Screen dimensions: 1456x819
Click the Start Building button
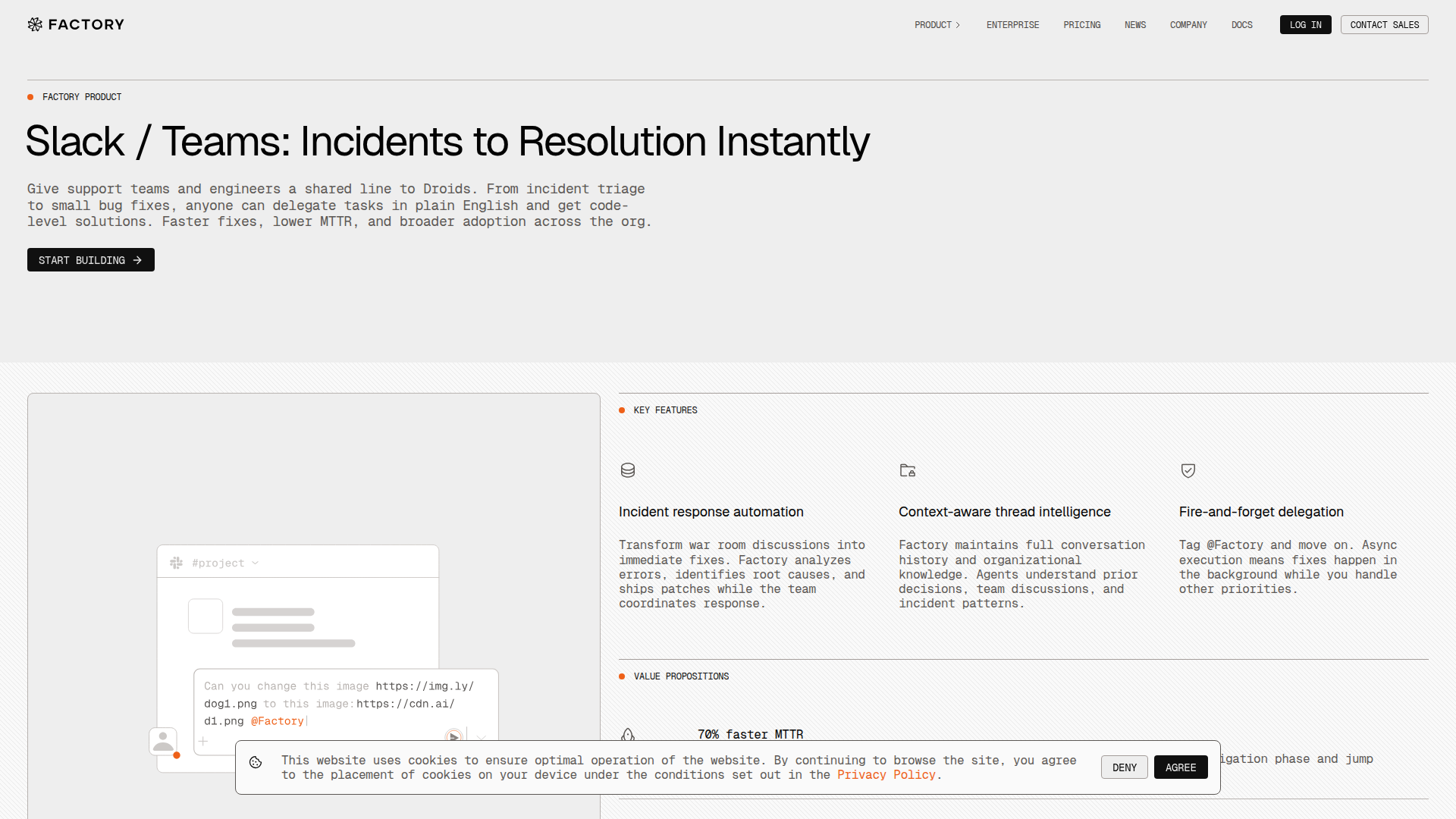click(x=91, y=260)
